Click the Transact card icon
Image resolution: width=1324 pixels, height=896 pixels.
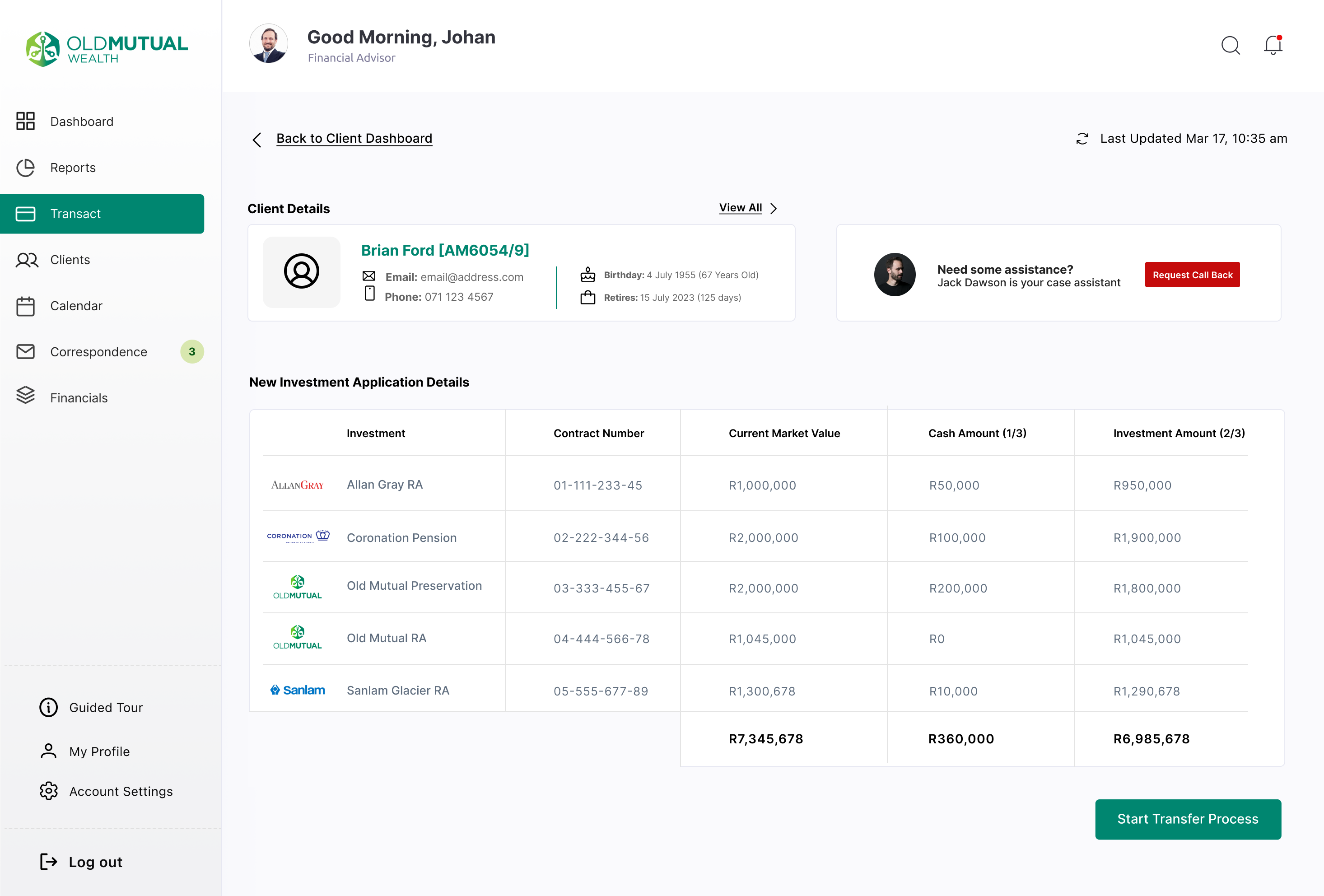pos(26,214)
